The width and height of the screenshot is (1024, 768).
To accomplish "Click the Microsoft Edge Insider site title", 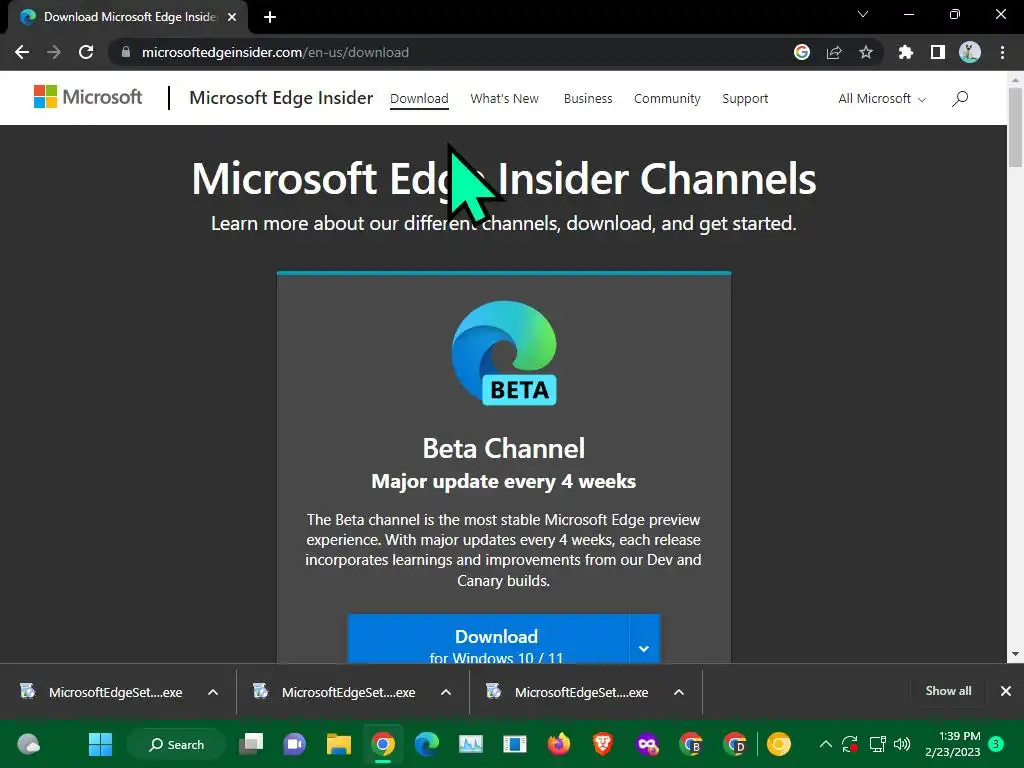I will coord(281,98).
